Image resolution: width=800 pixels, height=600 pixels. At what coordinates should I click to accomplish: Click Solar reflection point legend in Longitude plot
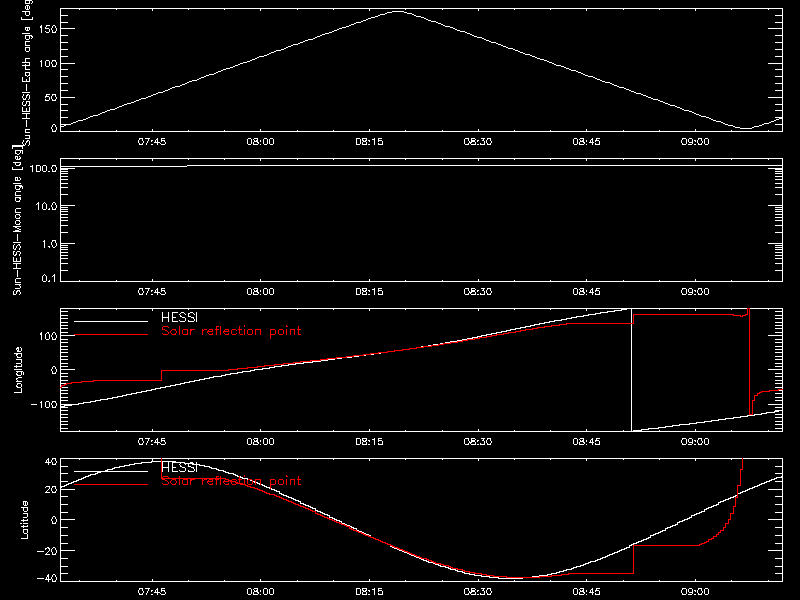tap(231, 331)
